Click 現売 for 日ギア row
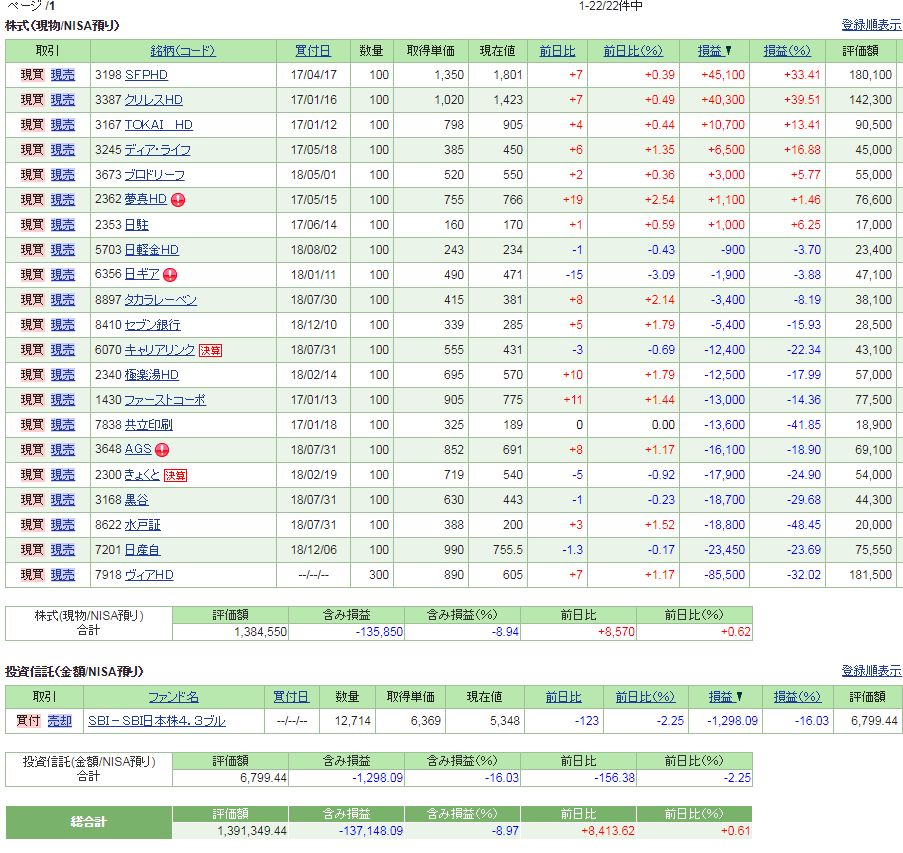 63,275
